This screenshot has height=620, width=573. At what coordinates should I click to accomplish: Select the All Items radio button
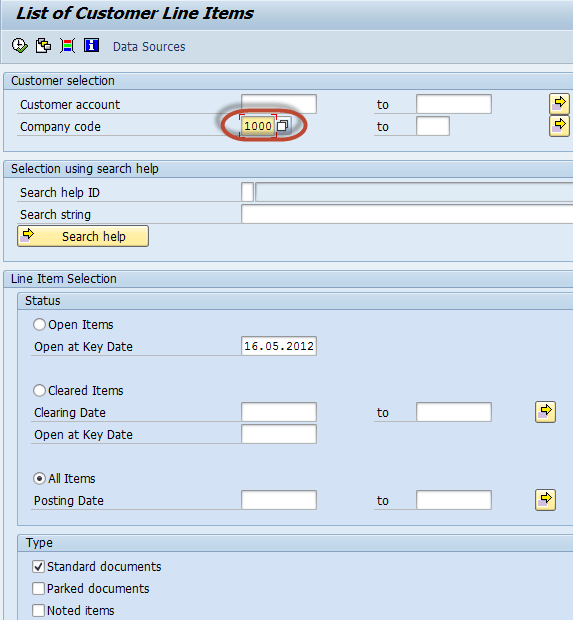point(39,479)
